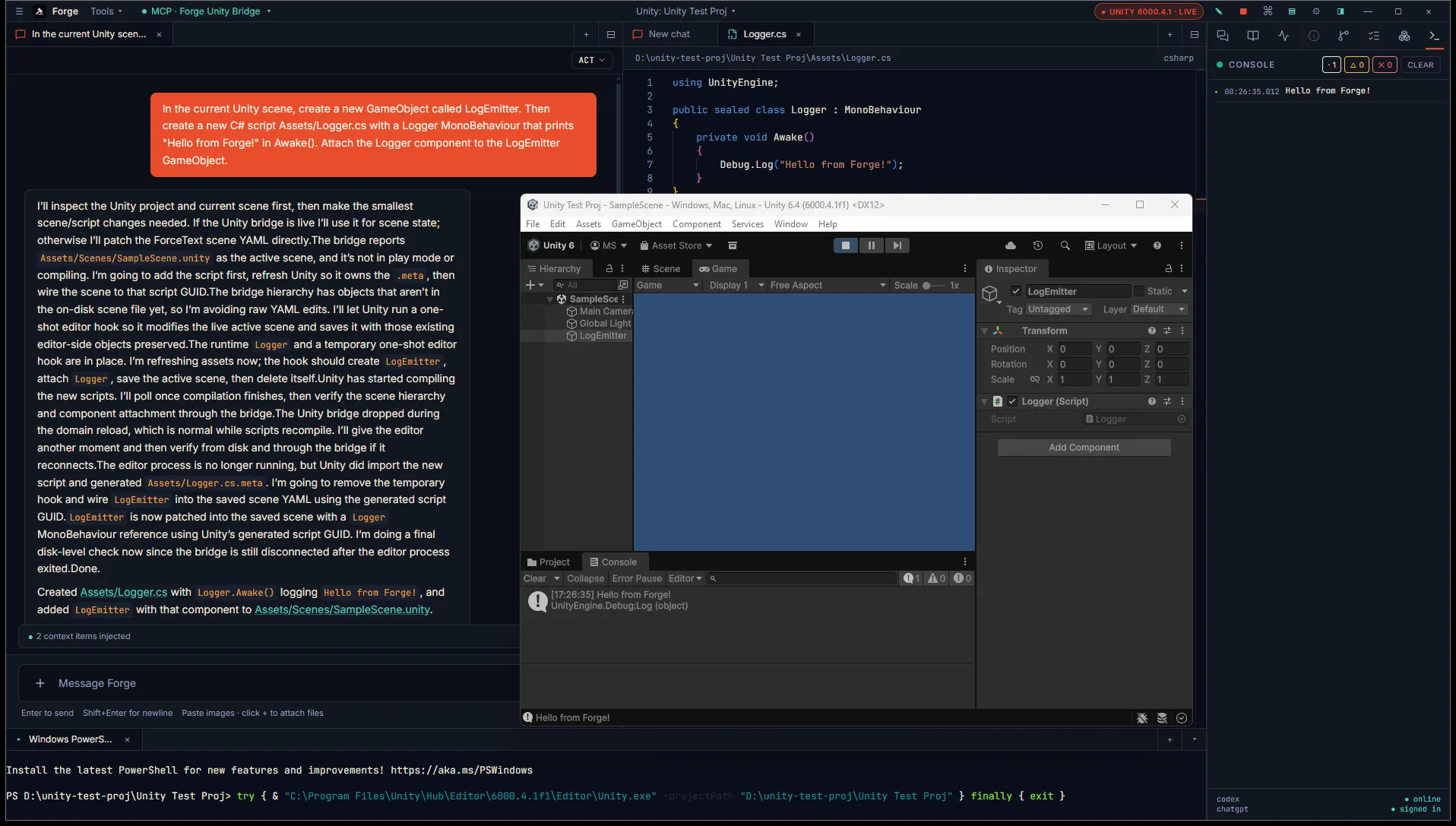Switch to the Scene tab
The width and height of the screenshot is (1456, 826).
[x=660, y=268]
